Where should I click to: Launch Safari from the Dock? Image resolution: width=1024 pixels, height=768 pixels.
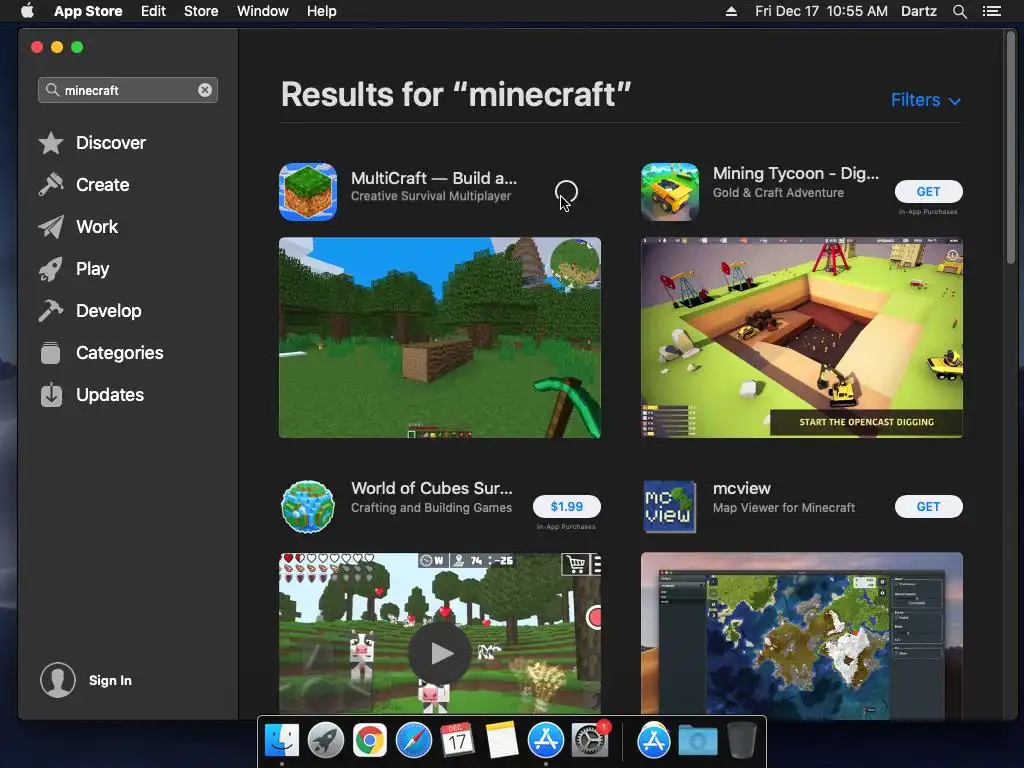point(414,741)
